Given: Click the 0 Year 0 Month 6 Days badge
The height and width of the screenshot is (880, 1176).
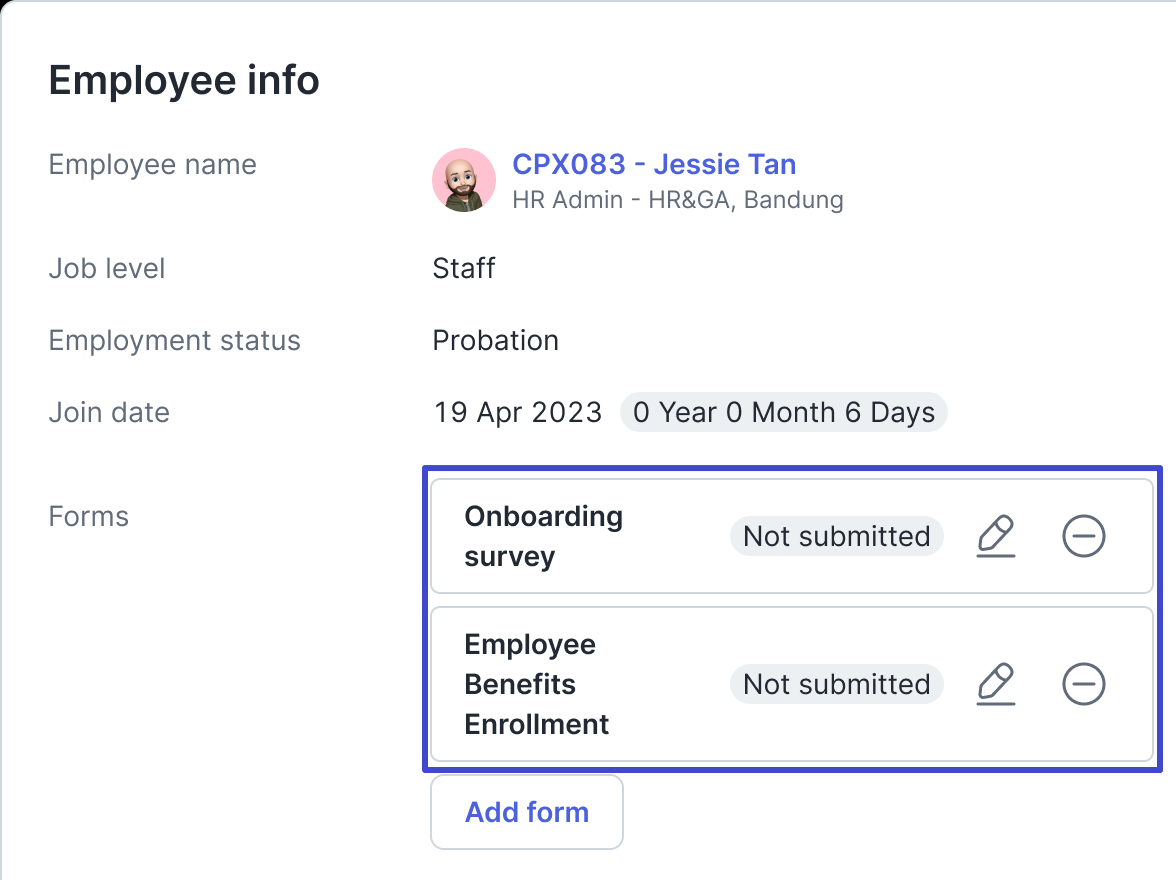Looking at the screenshot, I should (784, 412).
